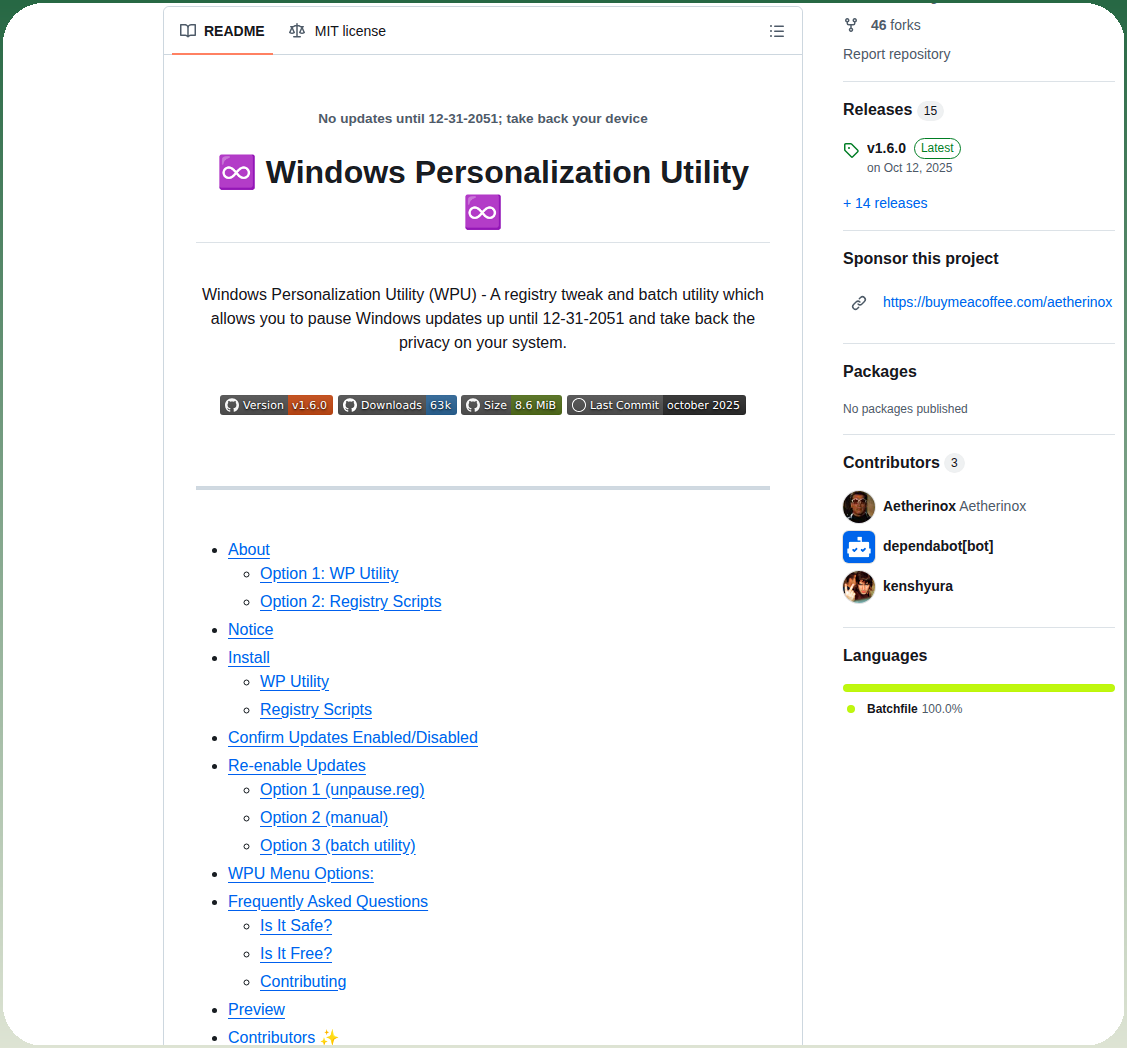Click 'No packages published' text
The width and height of the screenshot is (1127, 1048).
pyautogui.click(x=905, y=409)
